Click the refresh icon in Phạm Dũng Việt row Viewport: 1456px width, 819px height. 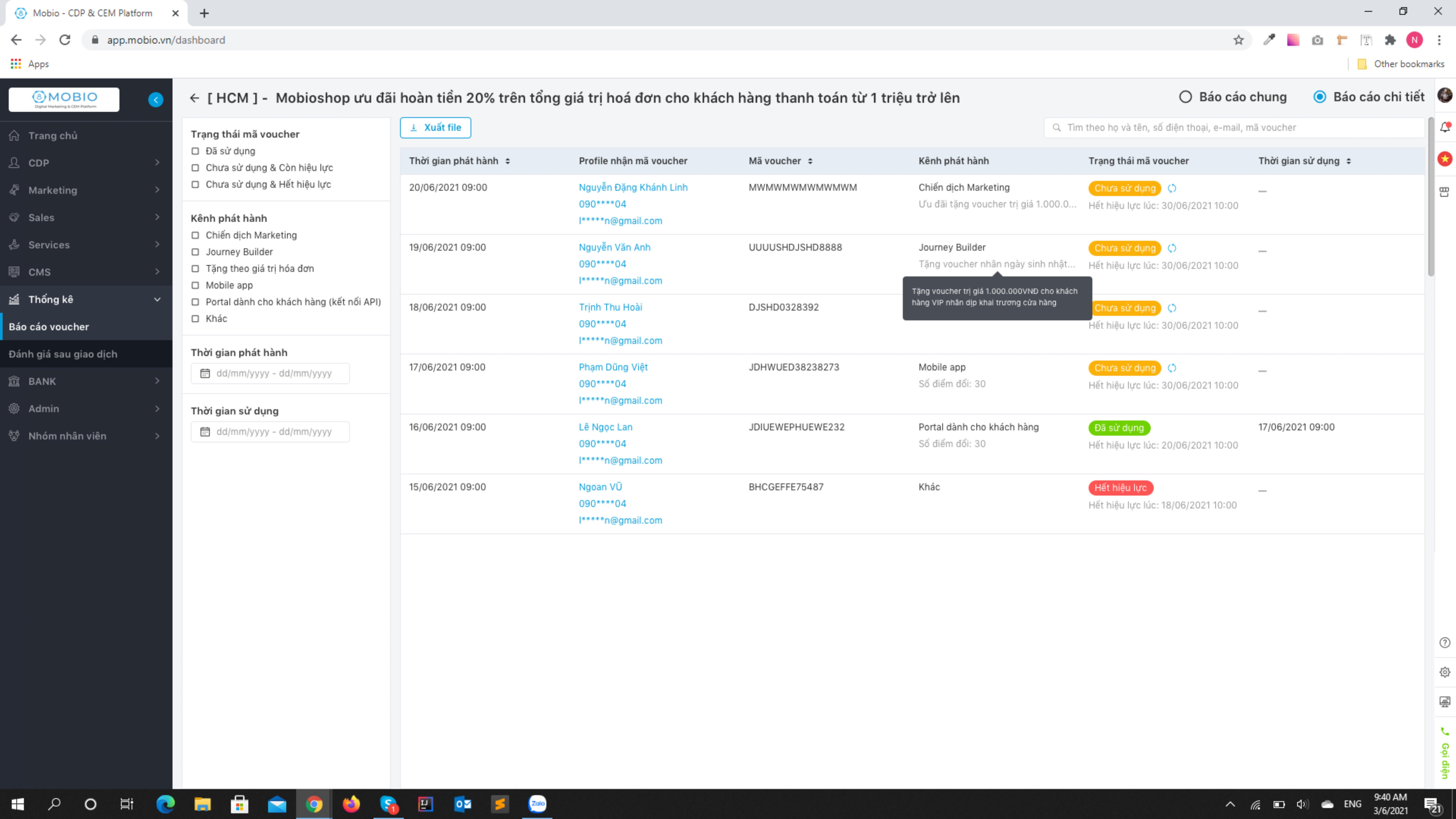click(1172, 368)
